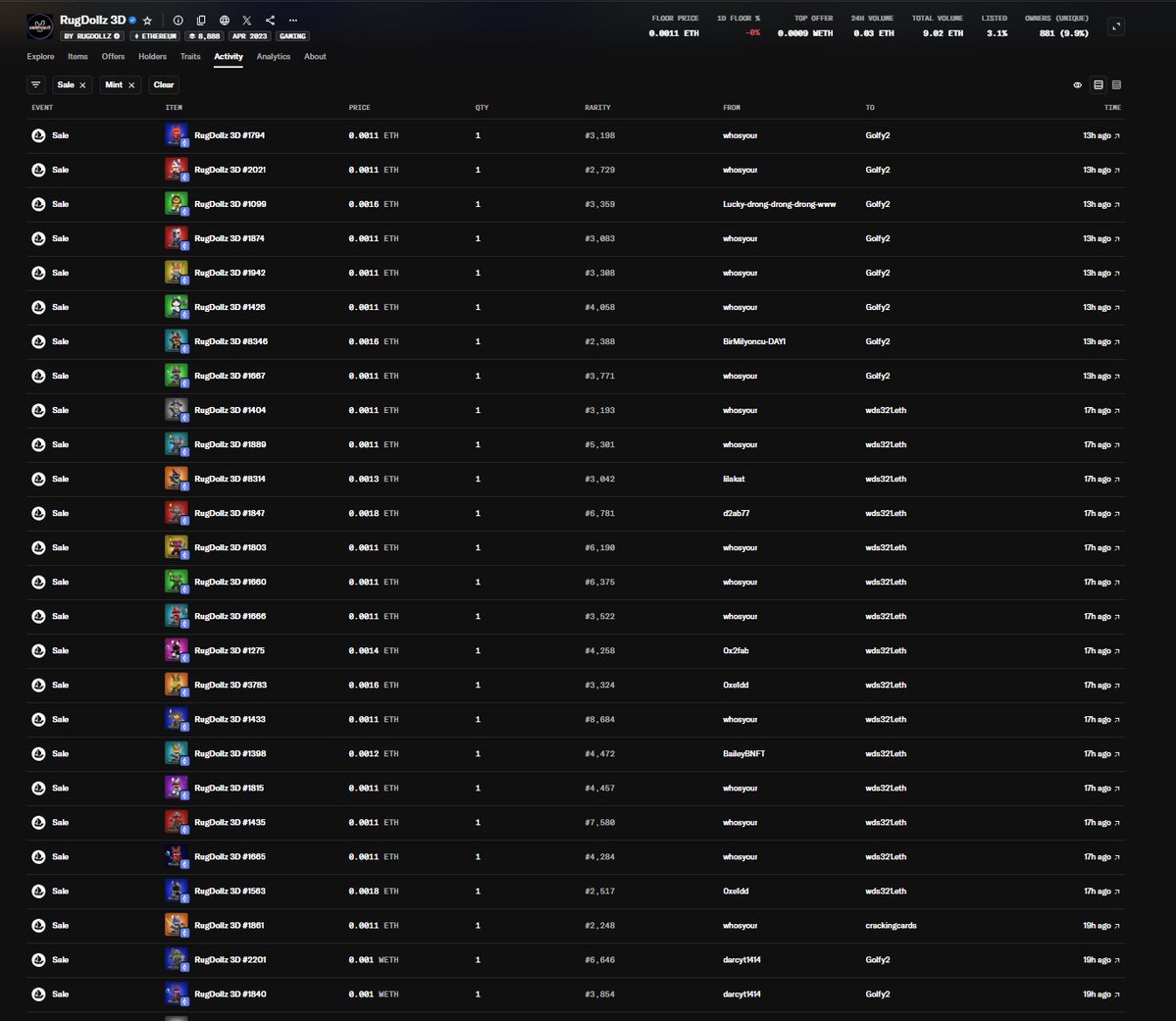Go to the Analytics tab
The height and width of the screenshot is (1021, 1176).
click(273, 56)
